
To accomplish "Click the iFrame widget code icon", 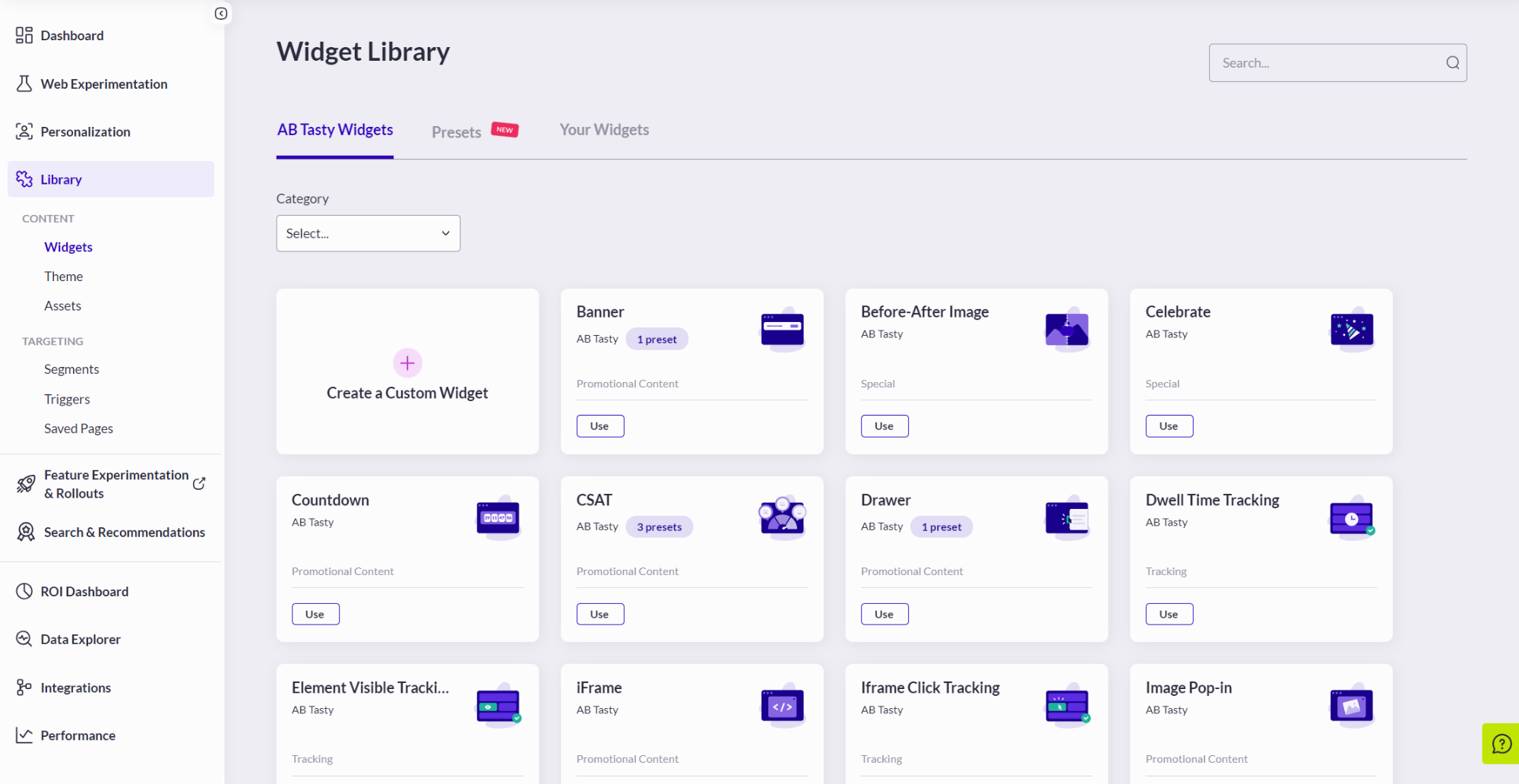I will point(783,705).
